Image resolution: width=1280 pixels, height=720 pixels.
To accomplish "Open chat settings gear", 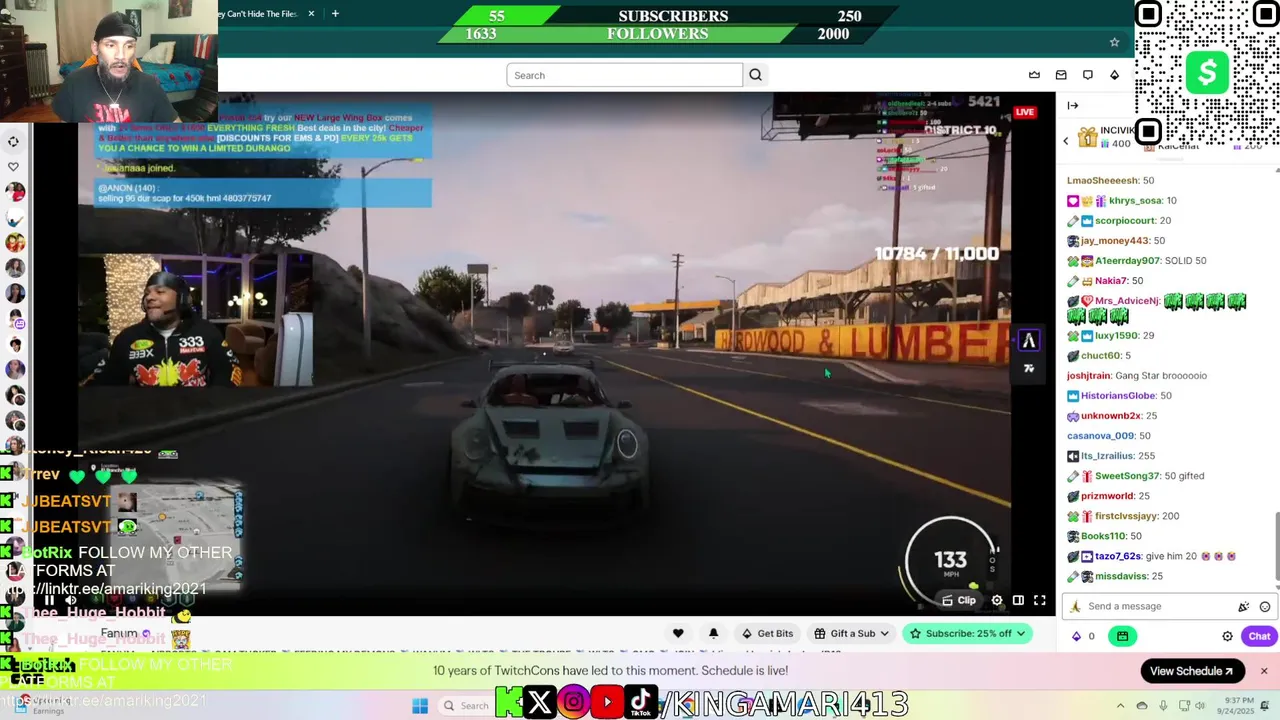I will tap(1227, 636).
